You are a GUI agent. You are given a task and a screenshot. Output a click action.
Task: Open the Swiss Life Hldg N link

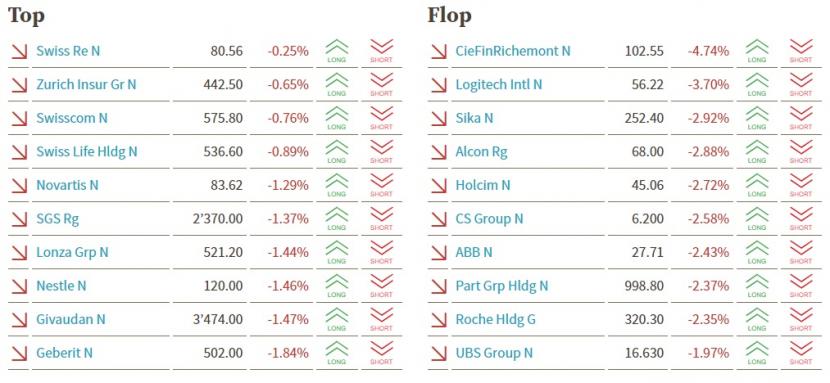coord(87,152)
